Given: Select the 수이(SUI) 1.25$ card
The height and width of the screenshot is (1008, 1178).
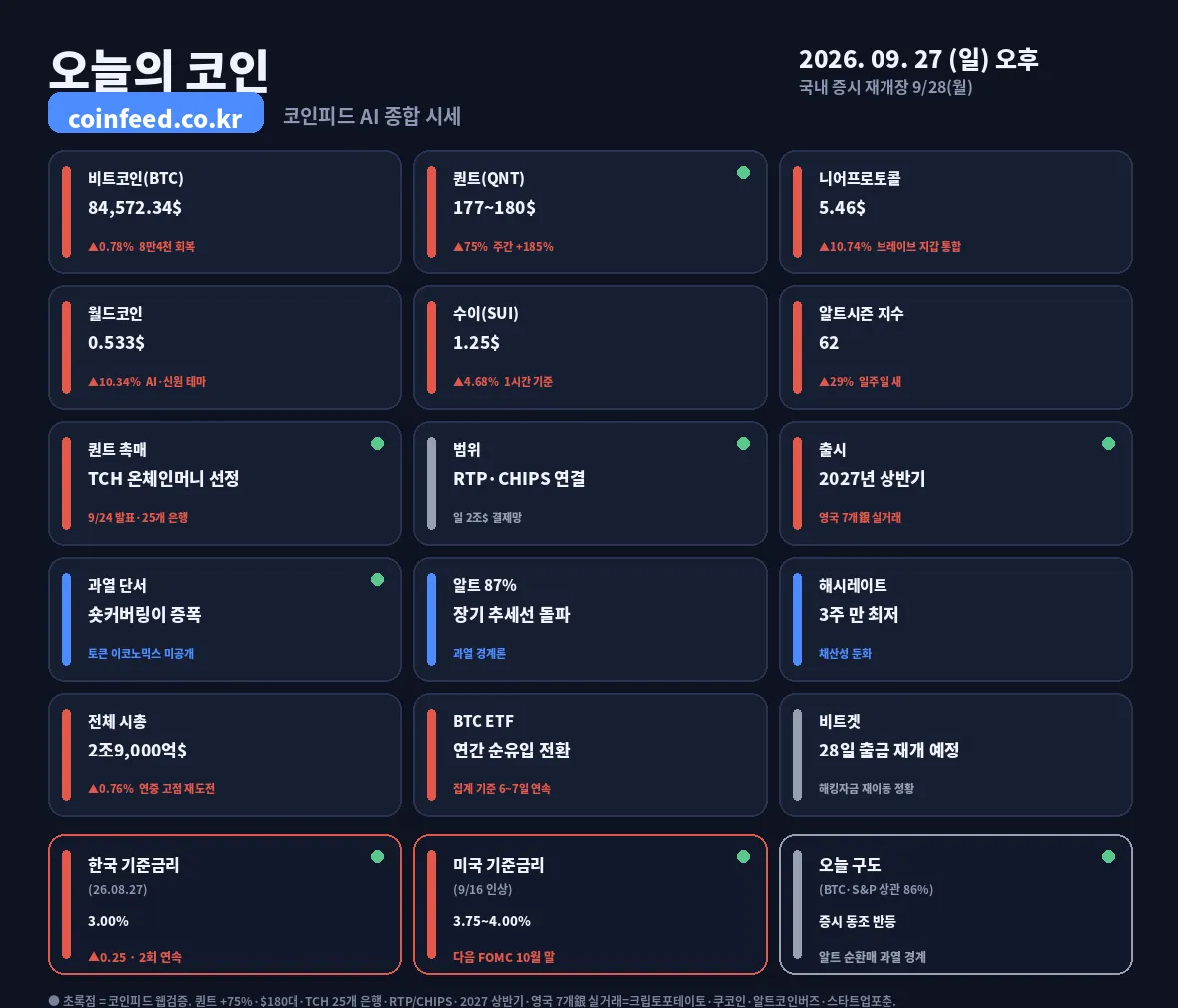Looking at the screenshot, I should 590,347.
